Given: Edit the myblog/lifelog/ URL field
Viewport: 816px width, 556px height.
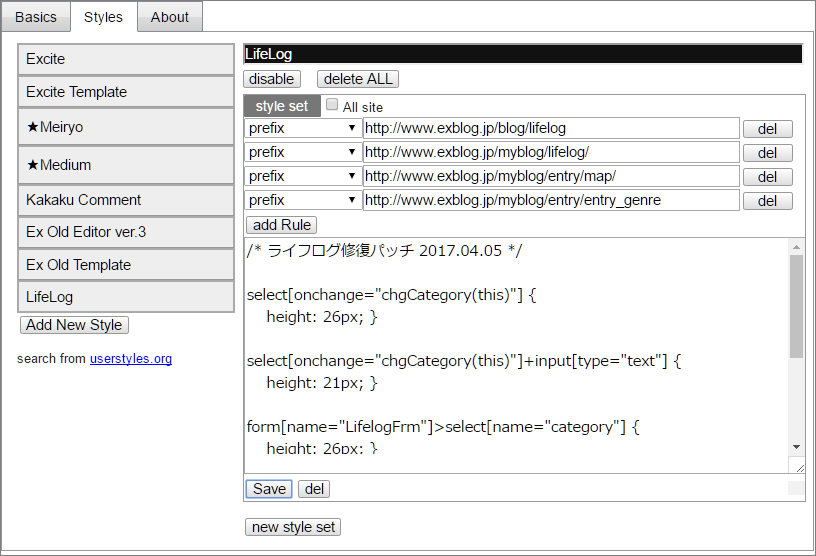Looking at the screenshot, I should pyautogui.click(x=551, y=152).
